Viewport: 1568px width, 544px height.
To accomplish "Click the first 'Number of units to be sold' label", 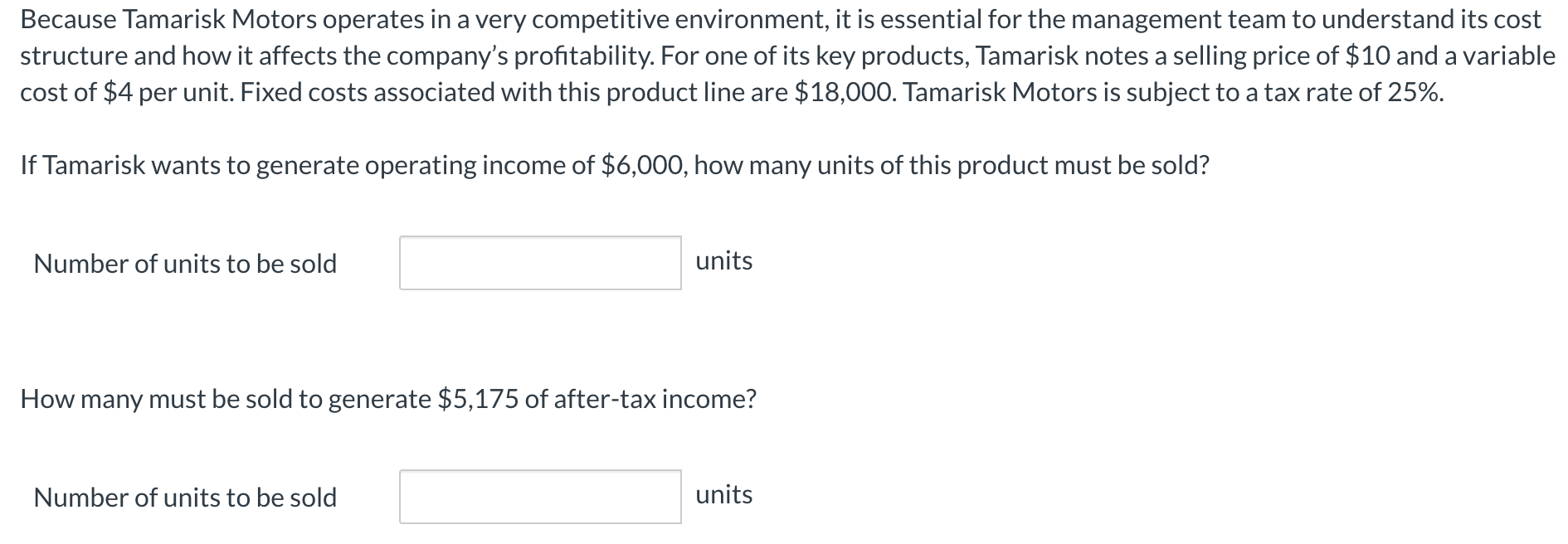I will click(x=184, y=264).
